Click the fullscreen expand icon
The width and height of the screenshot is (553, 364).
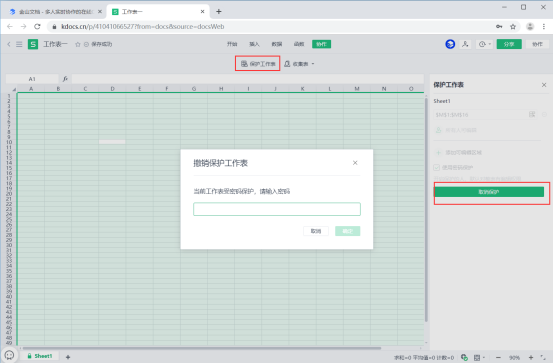click(543, 358)
